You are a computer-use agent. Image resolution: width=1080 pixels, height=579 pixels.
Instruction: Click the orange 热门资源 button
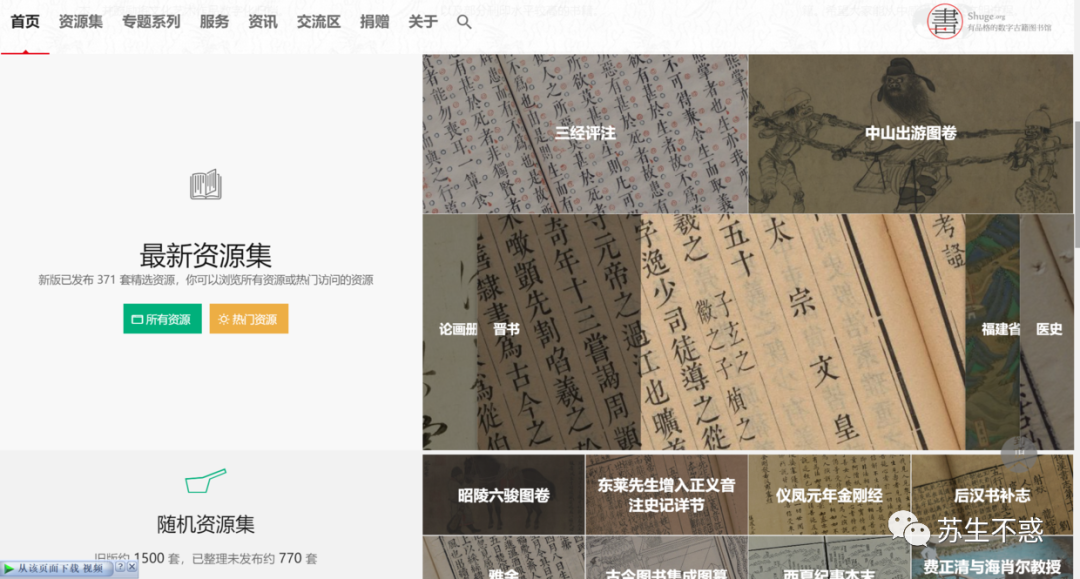(249, 319)
